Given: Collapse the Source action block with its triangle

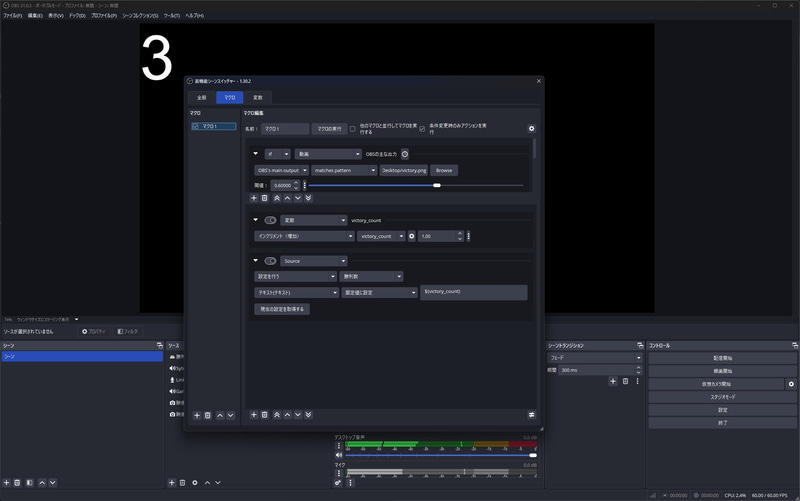Looking at the screenshot, I should coord(256,261).
